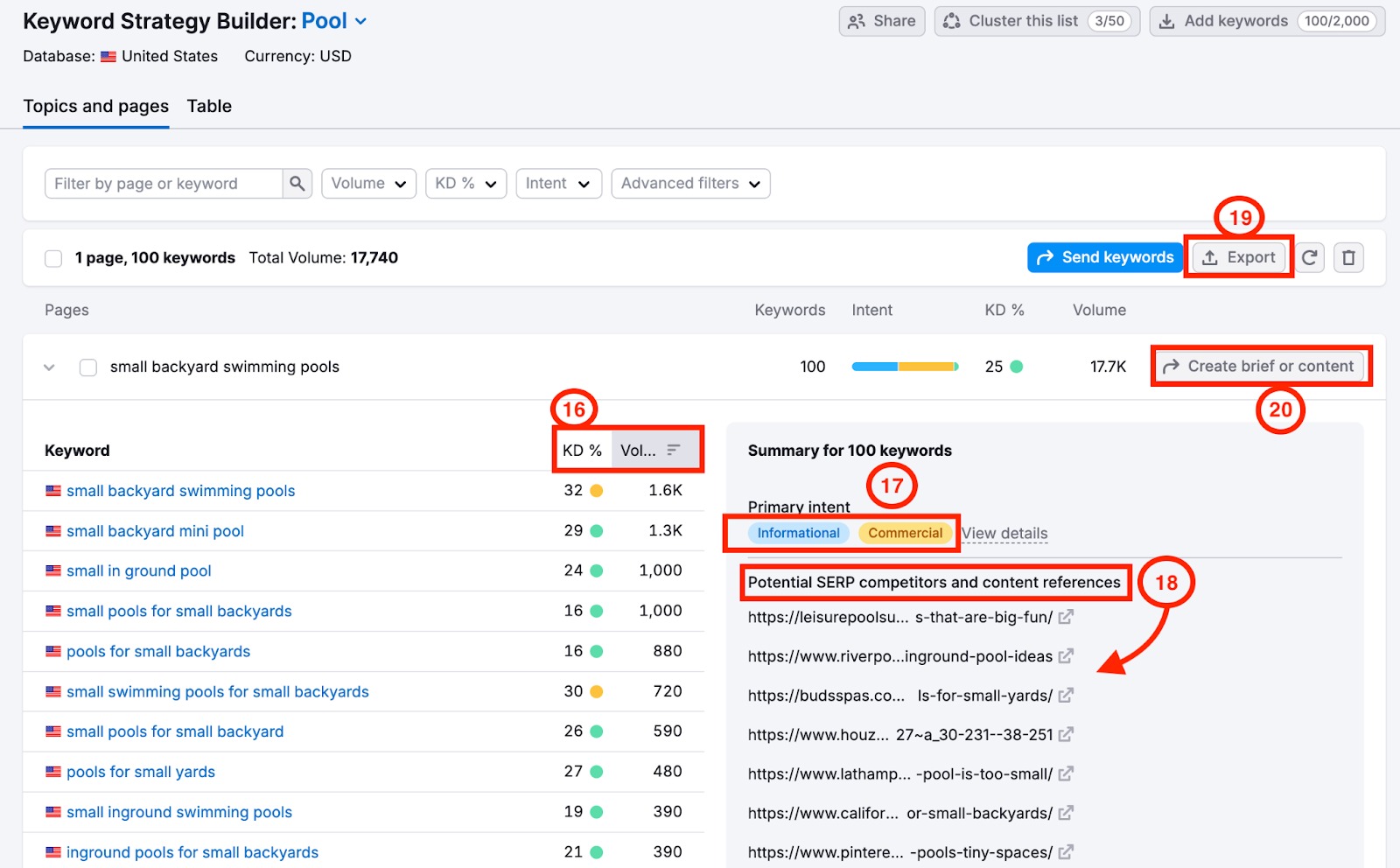Click the KD % column header in Pages table
Screen dimensions: 1400x868
tap(1004, 311)
